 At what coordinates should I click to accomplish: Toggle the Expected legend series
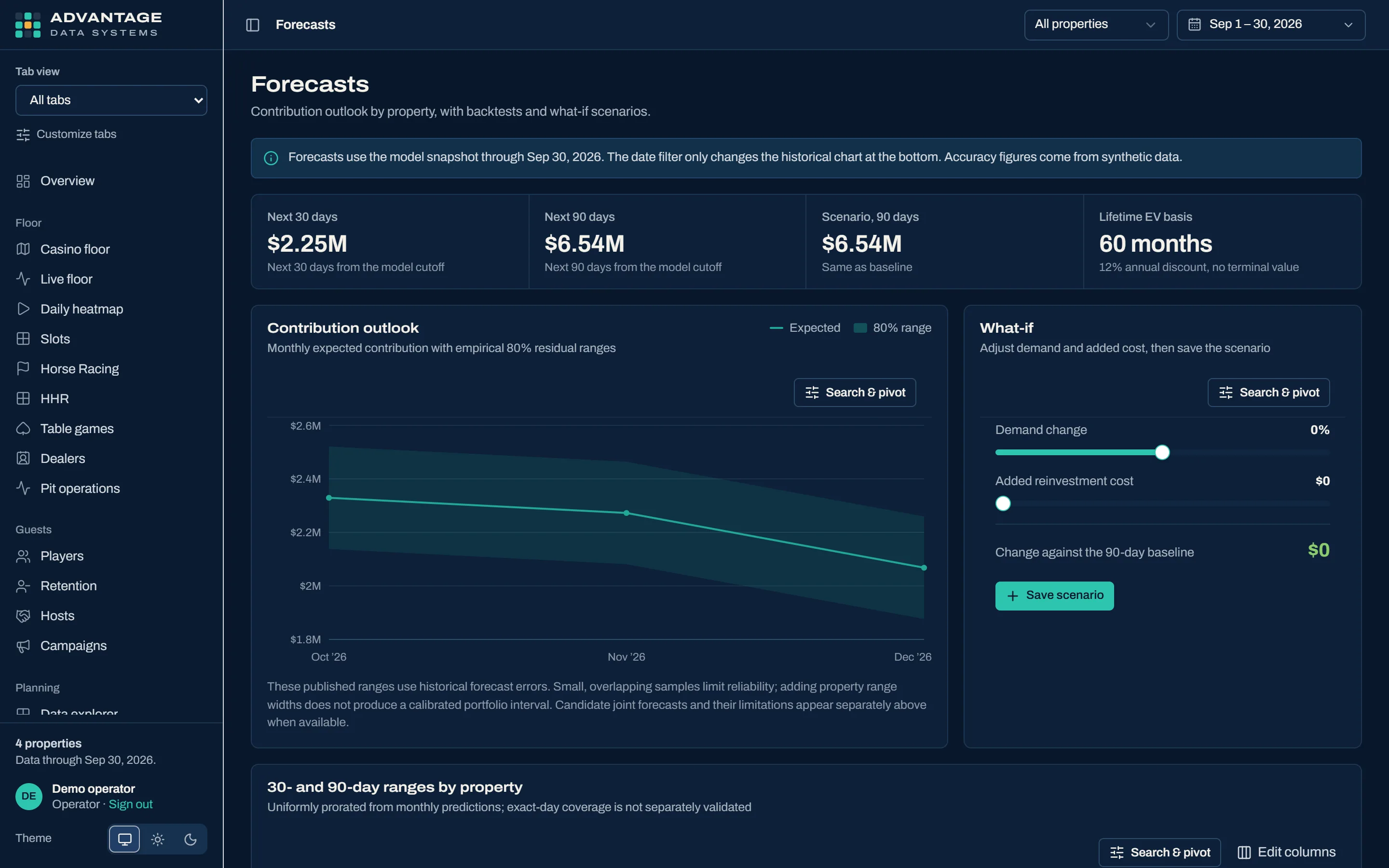(804, 328)
